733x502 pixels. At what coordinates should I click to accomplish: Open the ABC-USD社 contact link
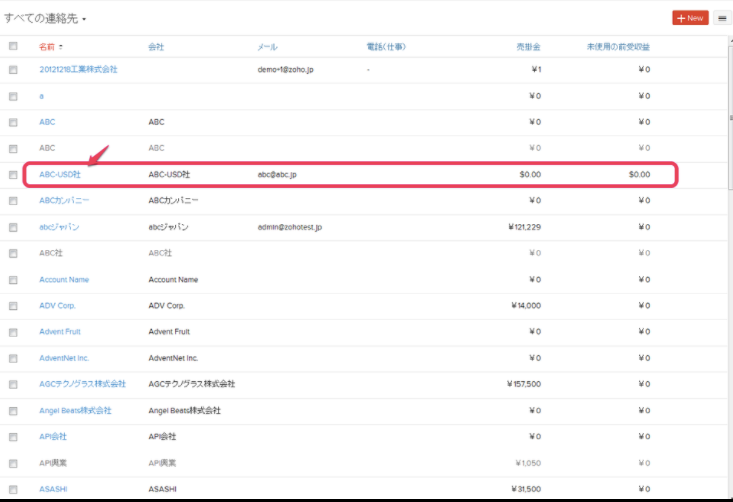(x=59, y=174)
